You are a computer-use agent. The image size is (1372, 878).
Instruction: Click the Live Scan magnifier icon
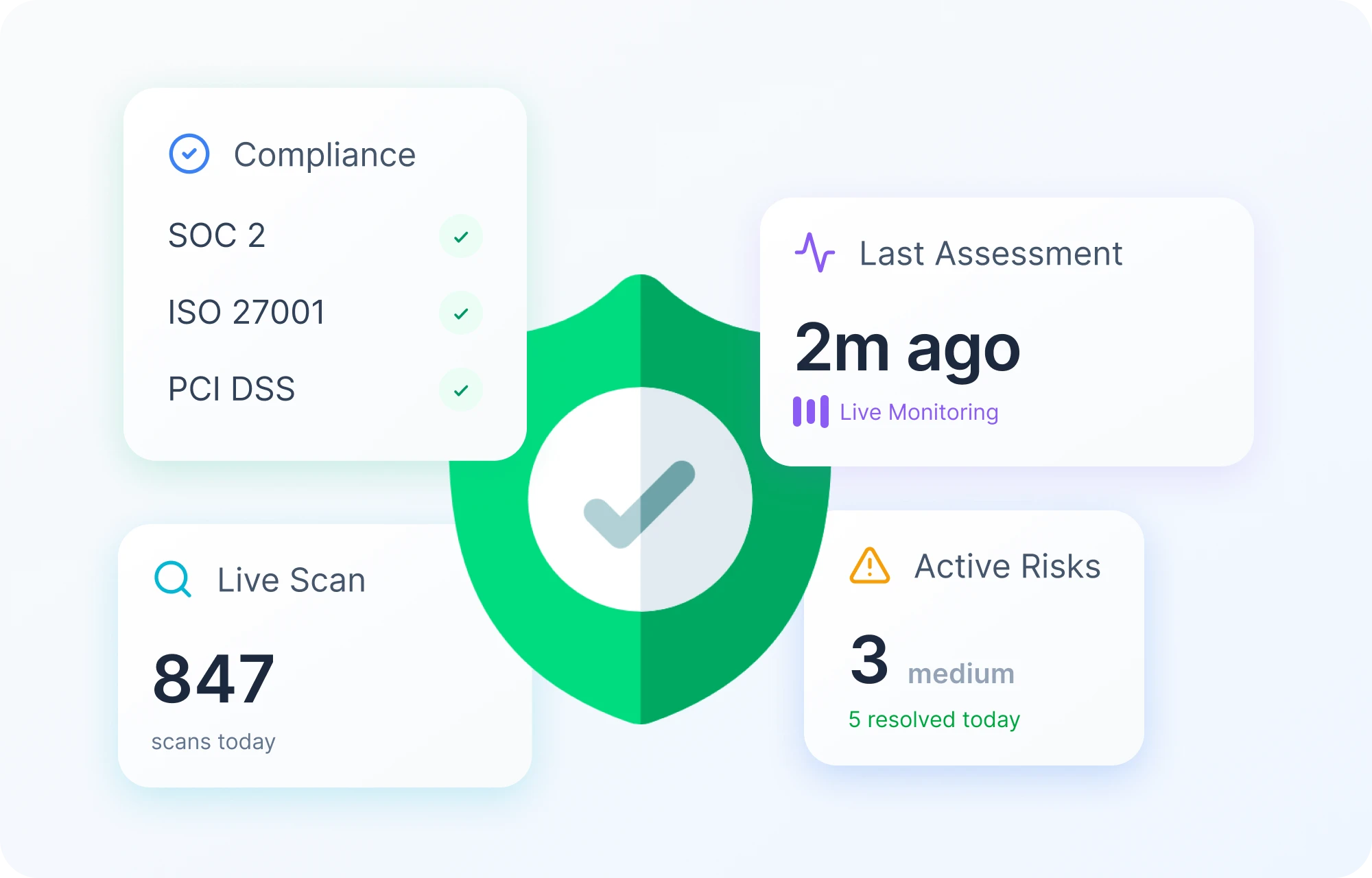point(172,580)
